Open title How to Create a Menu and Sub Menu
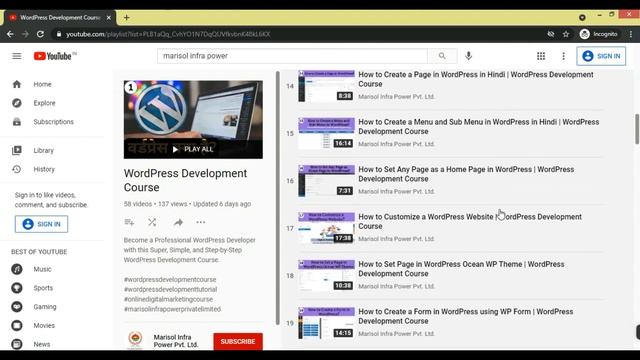 click(478, 127)
